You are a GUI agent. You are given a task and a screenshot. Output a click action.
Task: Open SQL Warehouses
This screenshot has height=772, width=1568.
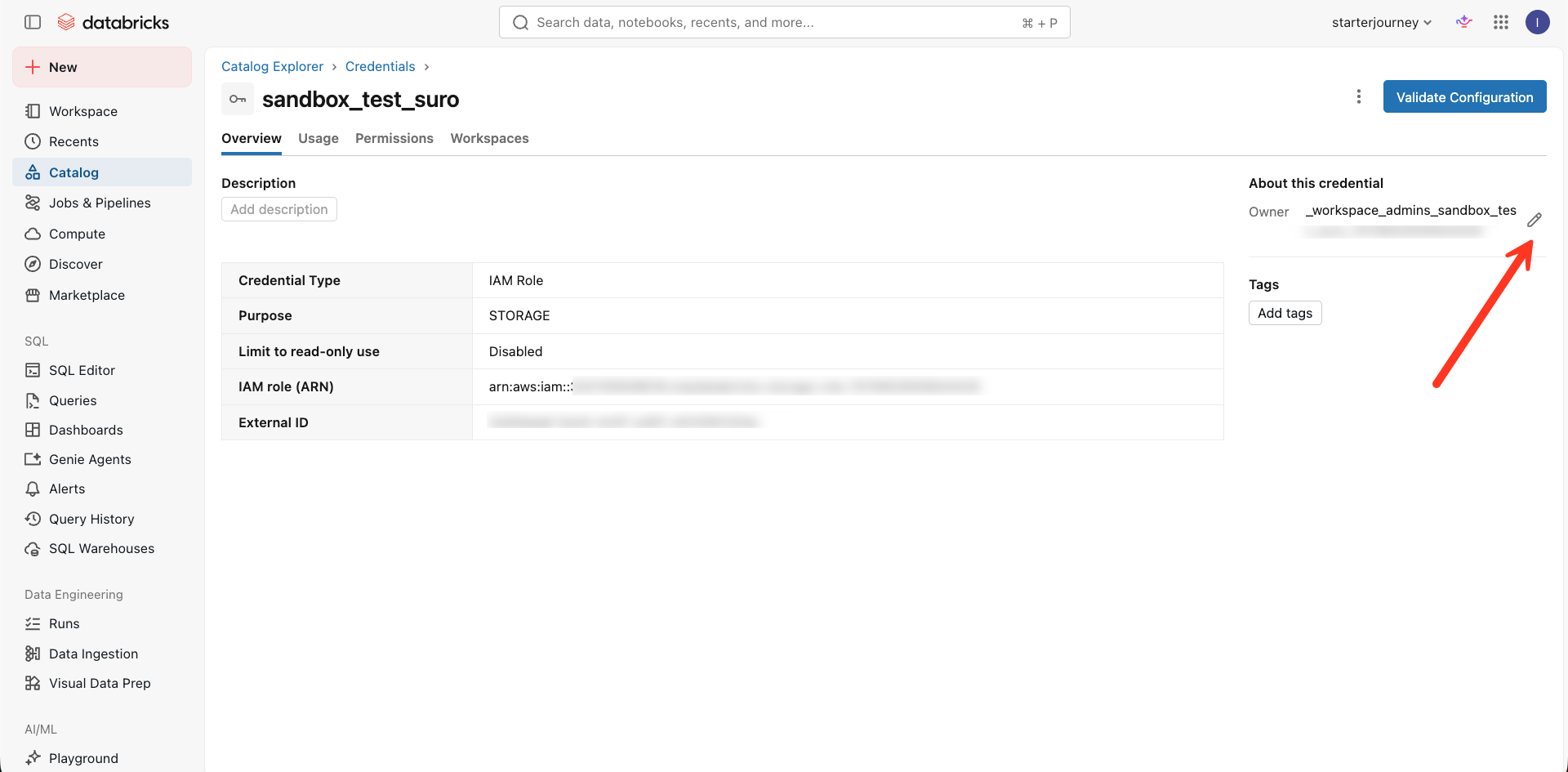(x=102, y=548)
